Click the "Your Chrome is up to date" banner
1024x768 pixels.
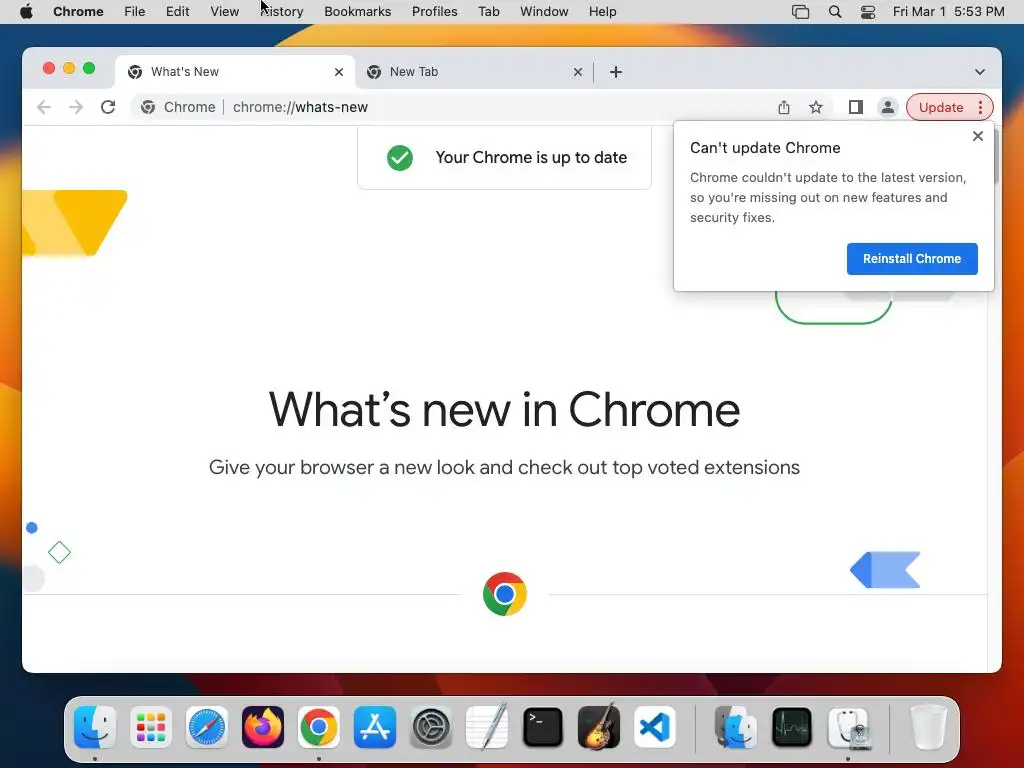504,157
